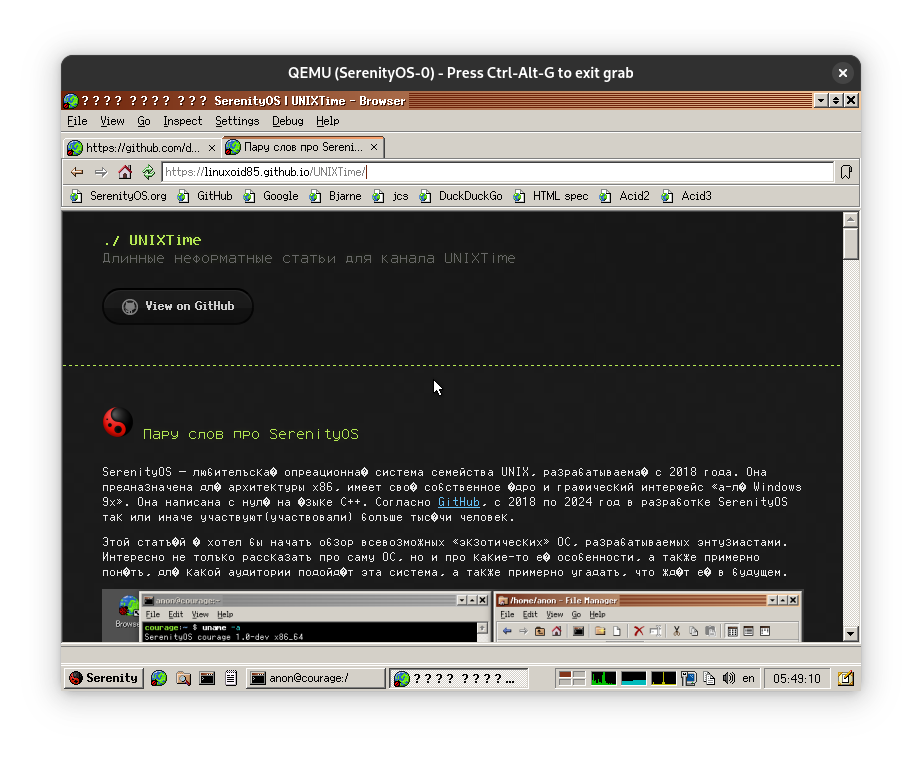Click the show desktop icon in taskbar

846,678
